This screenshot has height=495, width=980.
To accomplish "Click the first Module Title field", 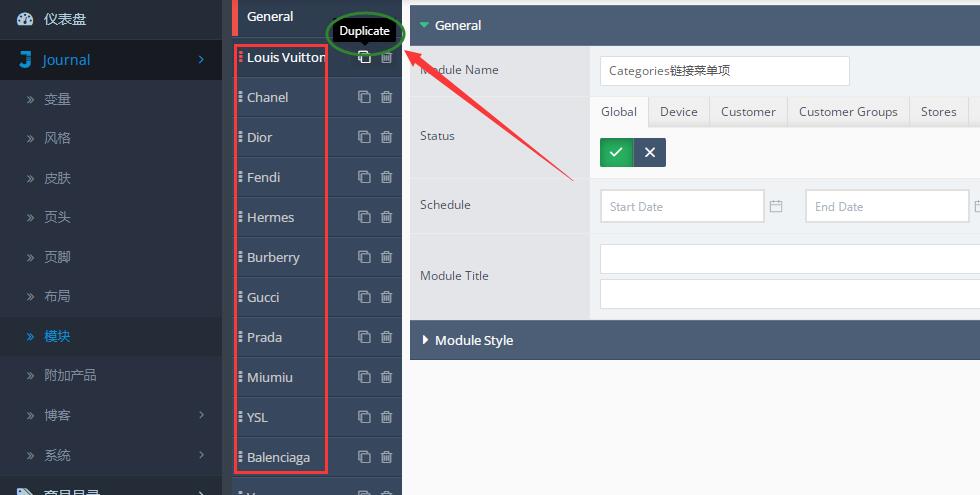I will tap(790, 259).
